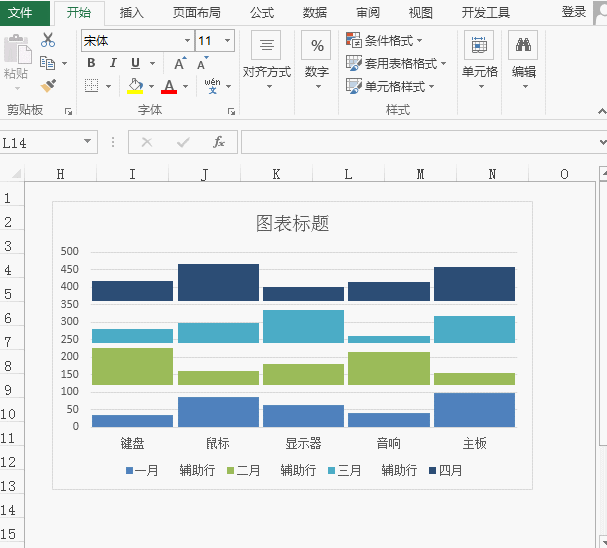Select the Format Painter brush icon

(48, 86)
